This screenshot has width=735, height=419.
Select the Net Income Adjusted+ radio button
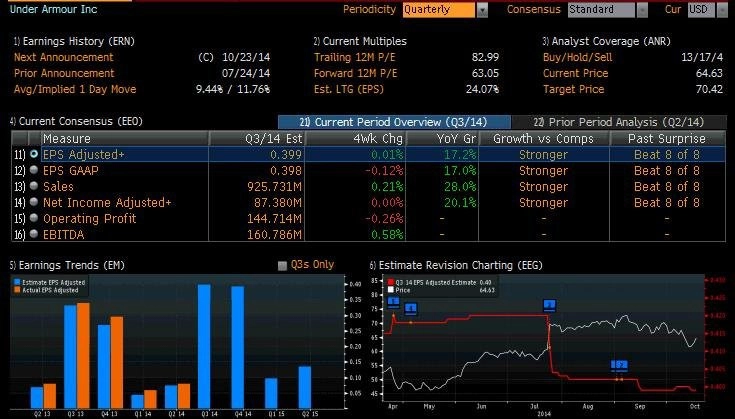[34, 202]
